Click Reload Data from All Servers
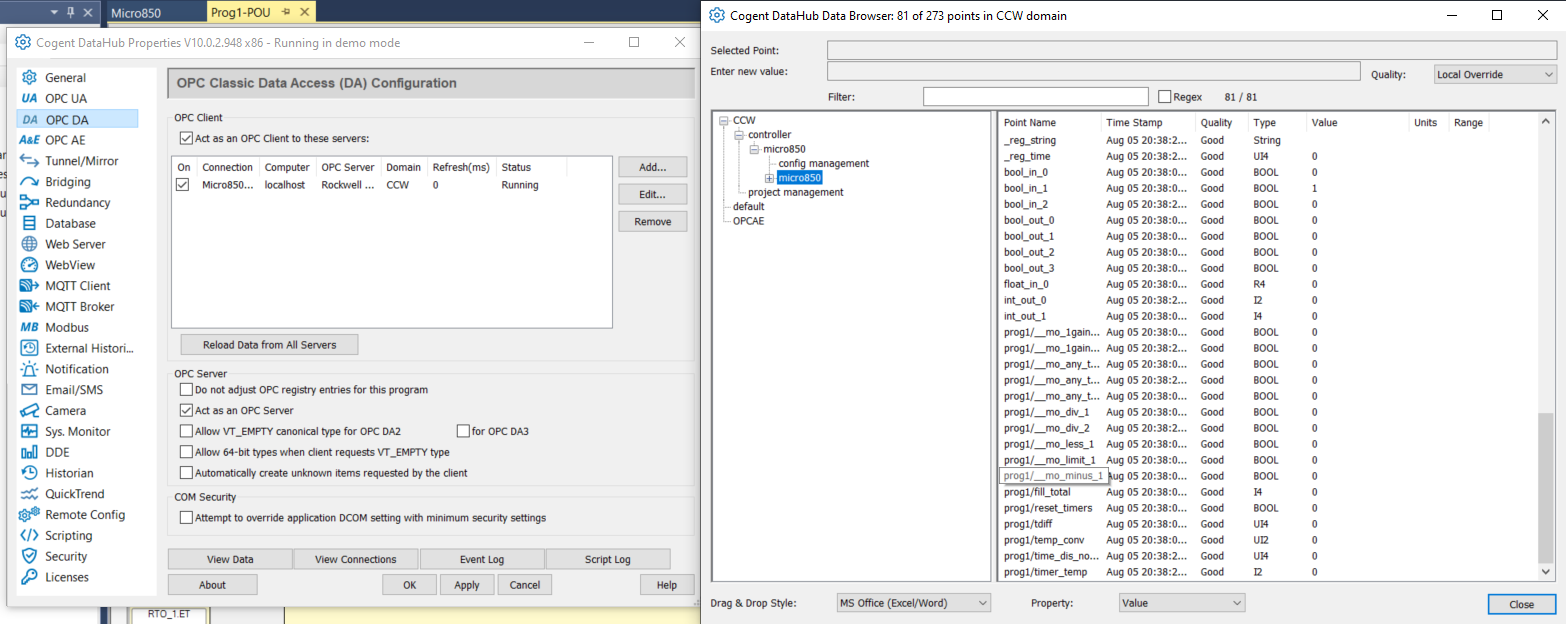 pyautogui.click(x=269, y=345)
